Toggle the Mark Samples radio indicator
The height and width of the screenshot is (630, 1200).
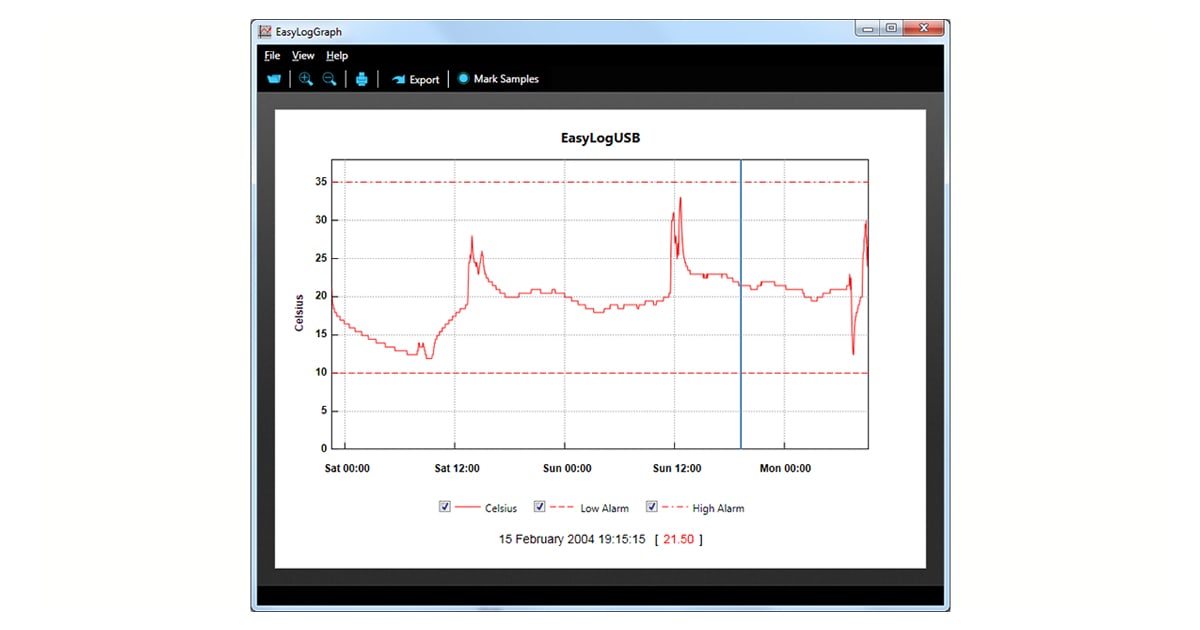pyautogui.click(x=463, y=78)
